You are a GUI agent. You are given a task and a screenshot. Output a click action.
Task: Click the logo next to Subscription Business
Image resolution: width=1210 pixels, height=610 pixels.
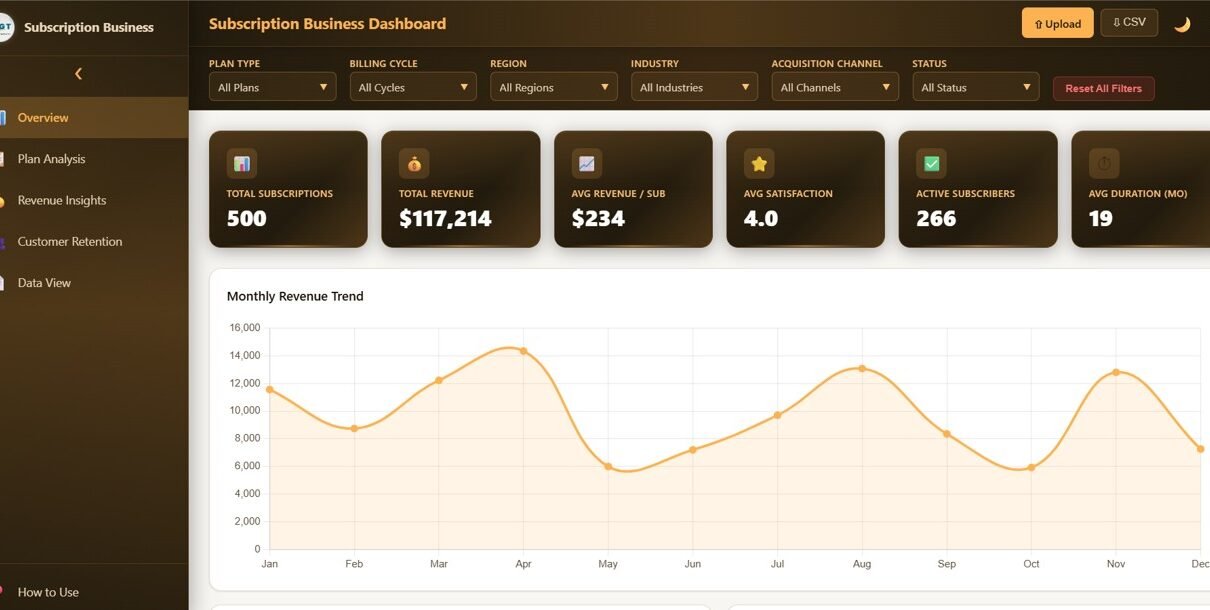pos(5,27)
